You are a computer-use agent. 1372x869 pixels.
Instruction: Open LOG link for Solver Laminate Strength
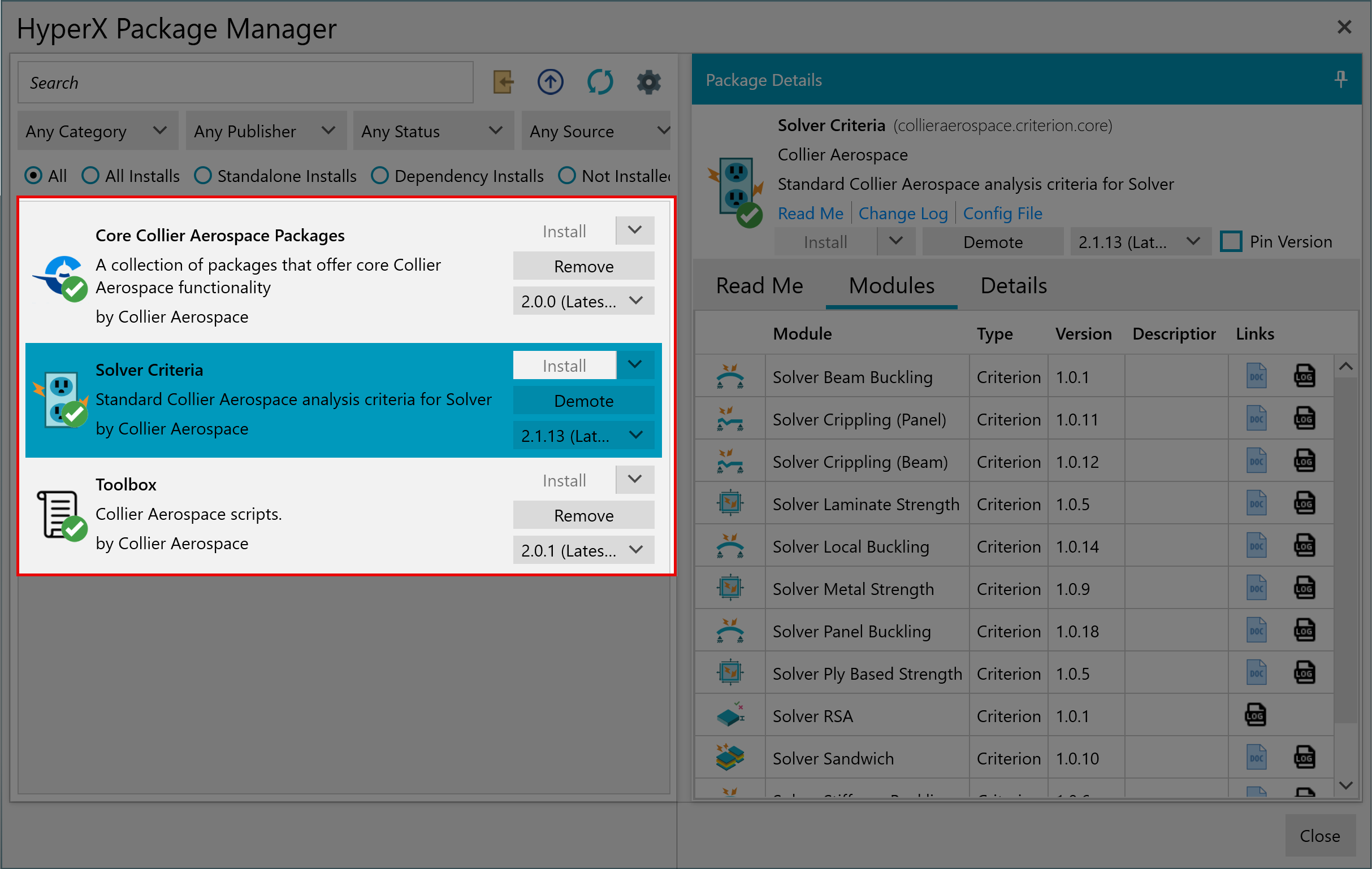(x=1304, y=503)
